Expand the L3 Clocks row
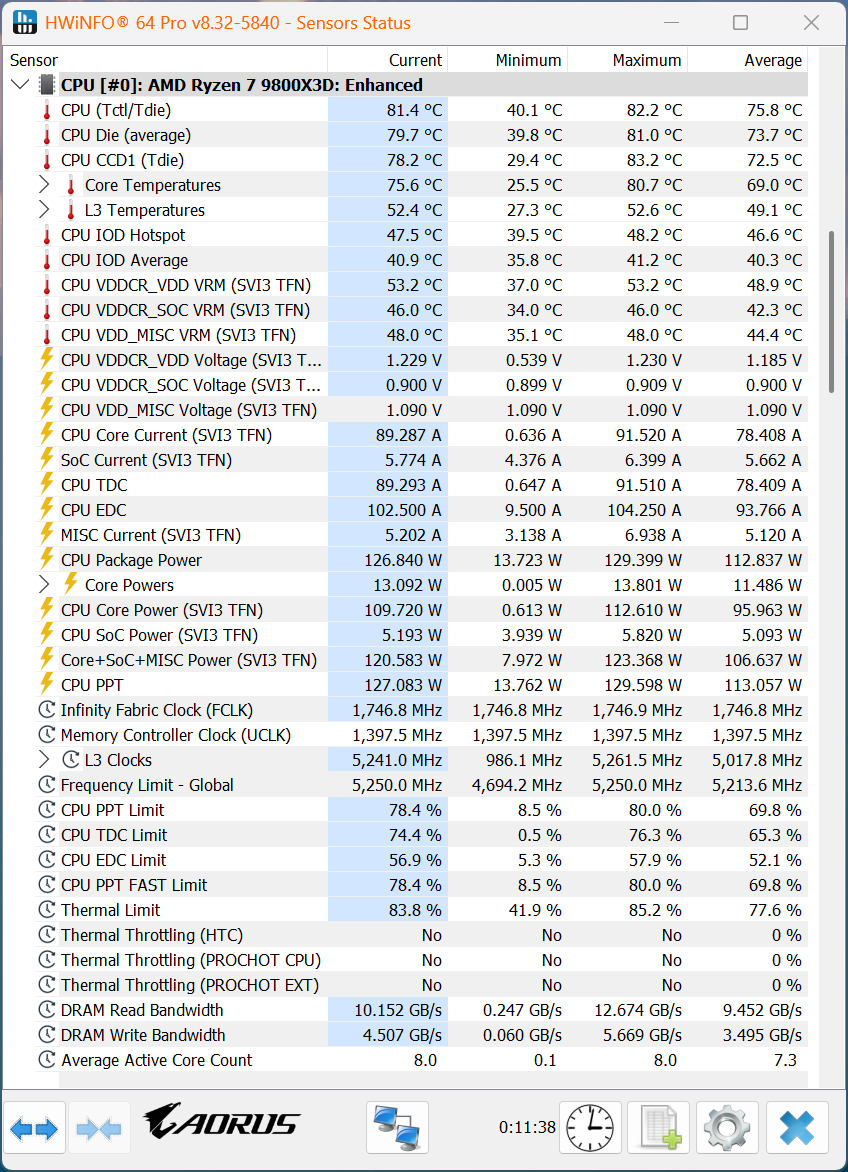 (44, 760)
